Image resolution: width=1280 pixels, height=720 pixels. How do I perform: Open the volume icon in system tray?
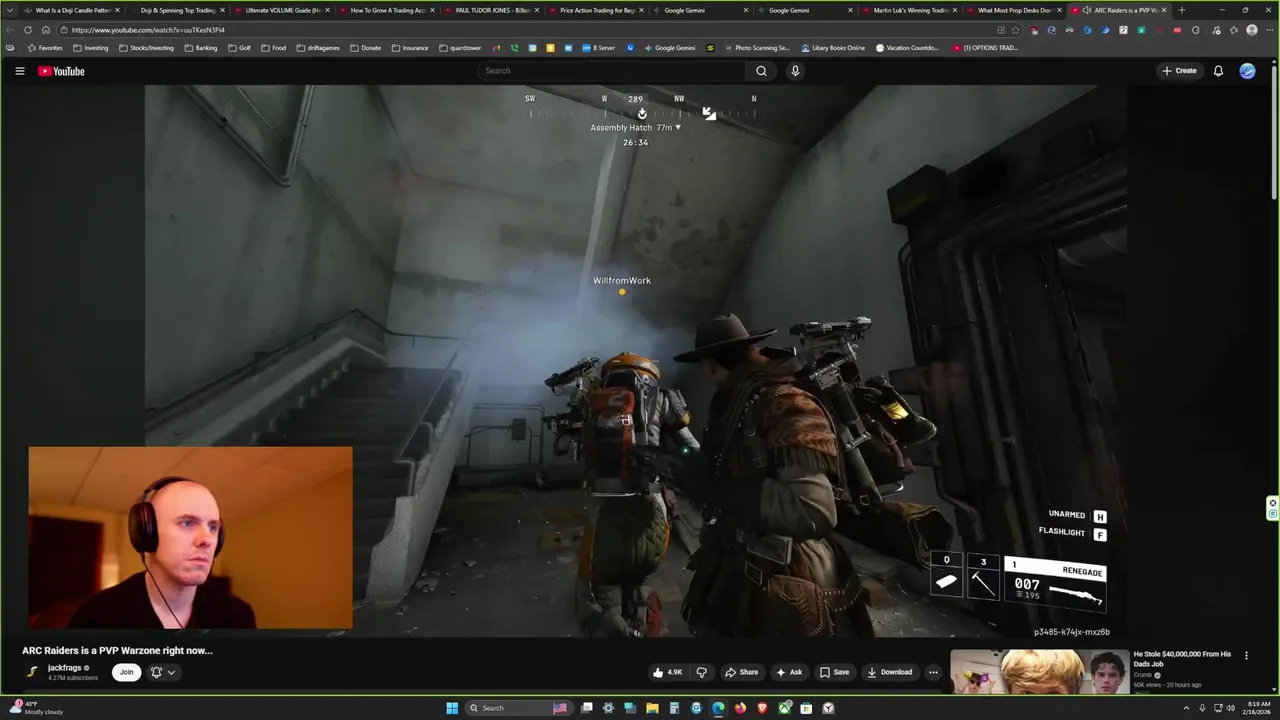[1230, 708]
